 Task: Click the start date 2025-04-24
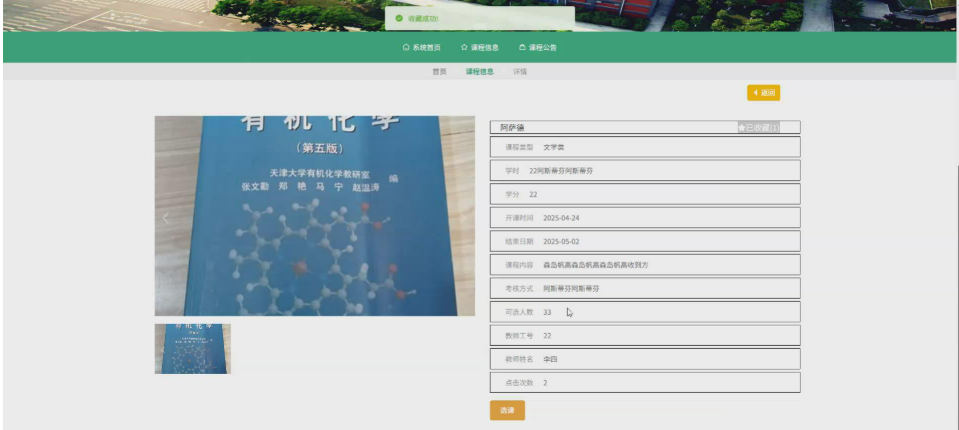pyautogui.click(x=561, y=218)
